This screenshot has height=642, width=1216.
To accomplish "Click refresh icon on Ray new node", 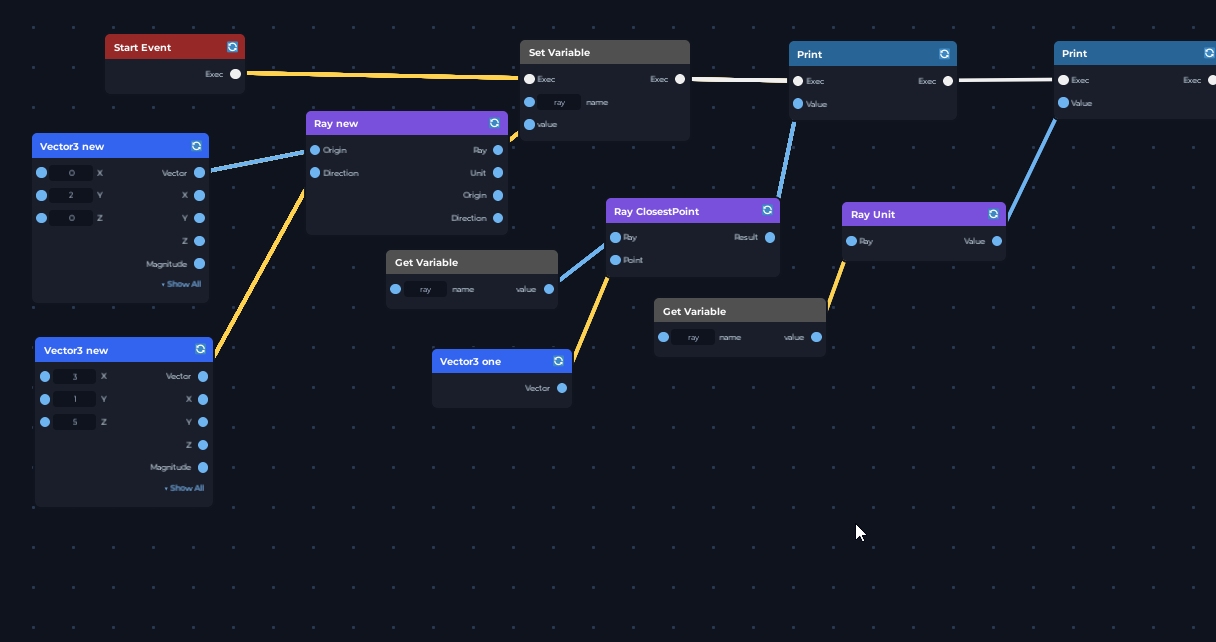I will coord(495,123).
